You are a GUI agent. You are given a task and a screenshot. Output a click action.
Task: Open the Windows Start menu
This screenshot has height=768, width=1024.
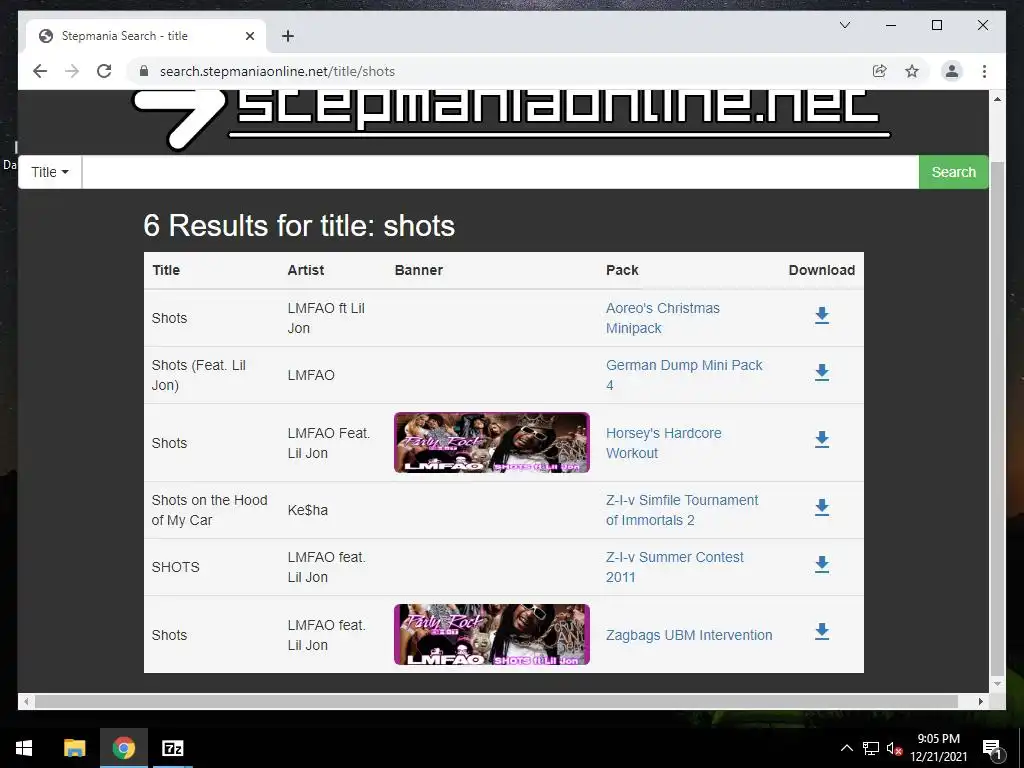pyautogui.click(x=24, y=748)
